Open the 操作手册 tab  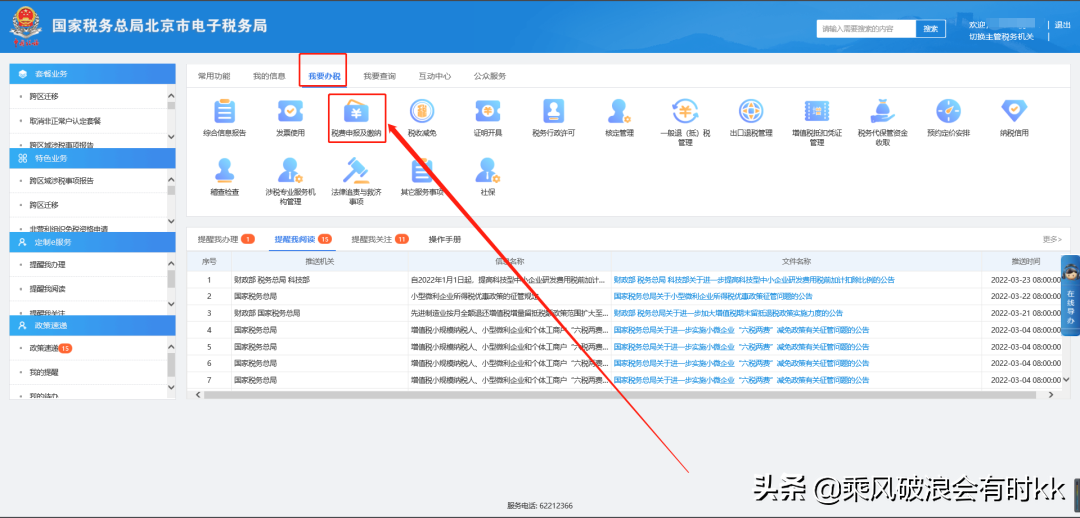pyautogui.click(x=445, y=240)
